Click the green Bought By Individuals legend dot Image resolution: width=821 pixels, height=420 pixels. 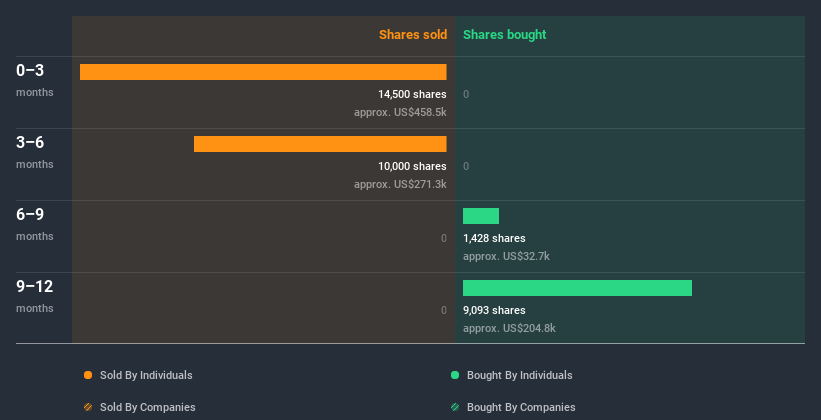point(455,375)
